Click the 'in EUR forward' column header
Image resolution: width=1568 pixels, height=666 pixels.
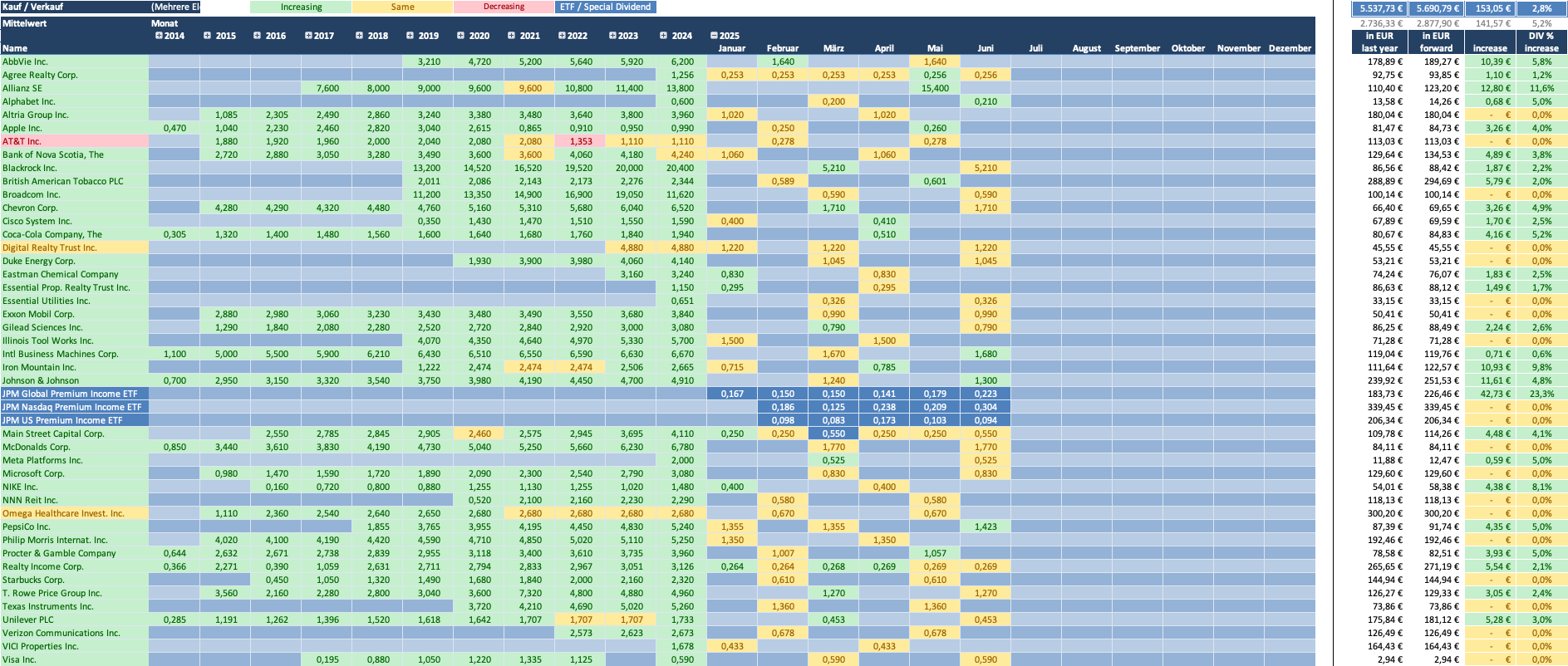pos(1436,42)
